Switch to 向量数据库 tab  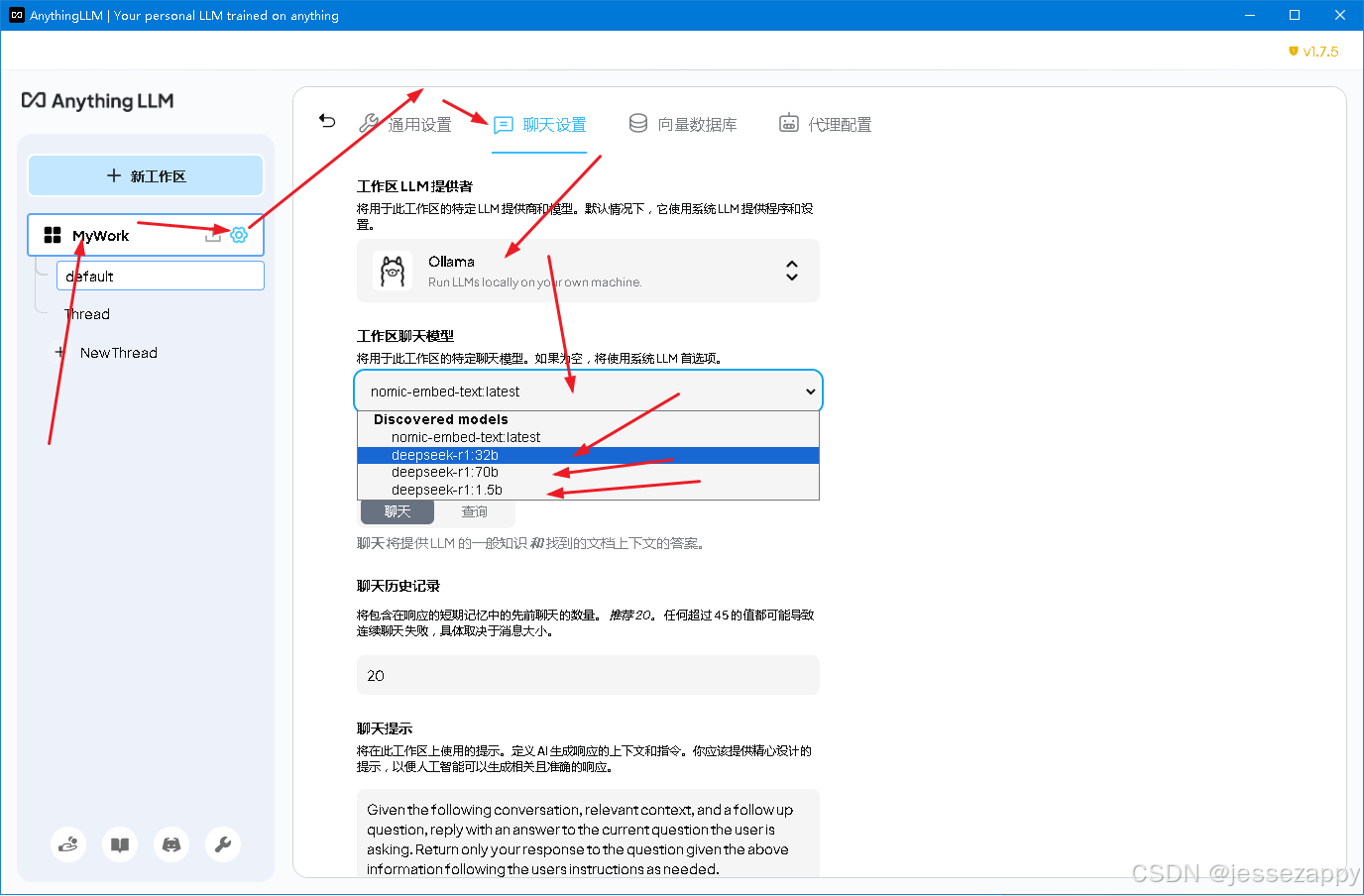coord(684,124)
